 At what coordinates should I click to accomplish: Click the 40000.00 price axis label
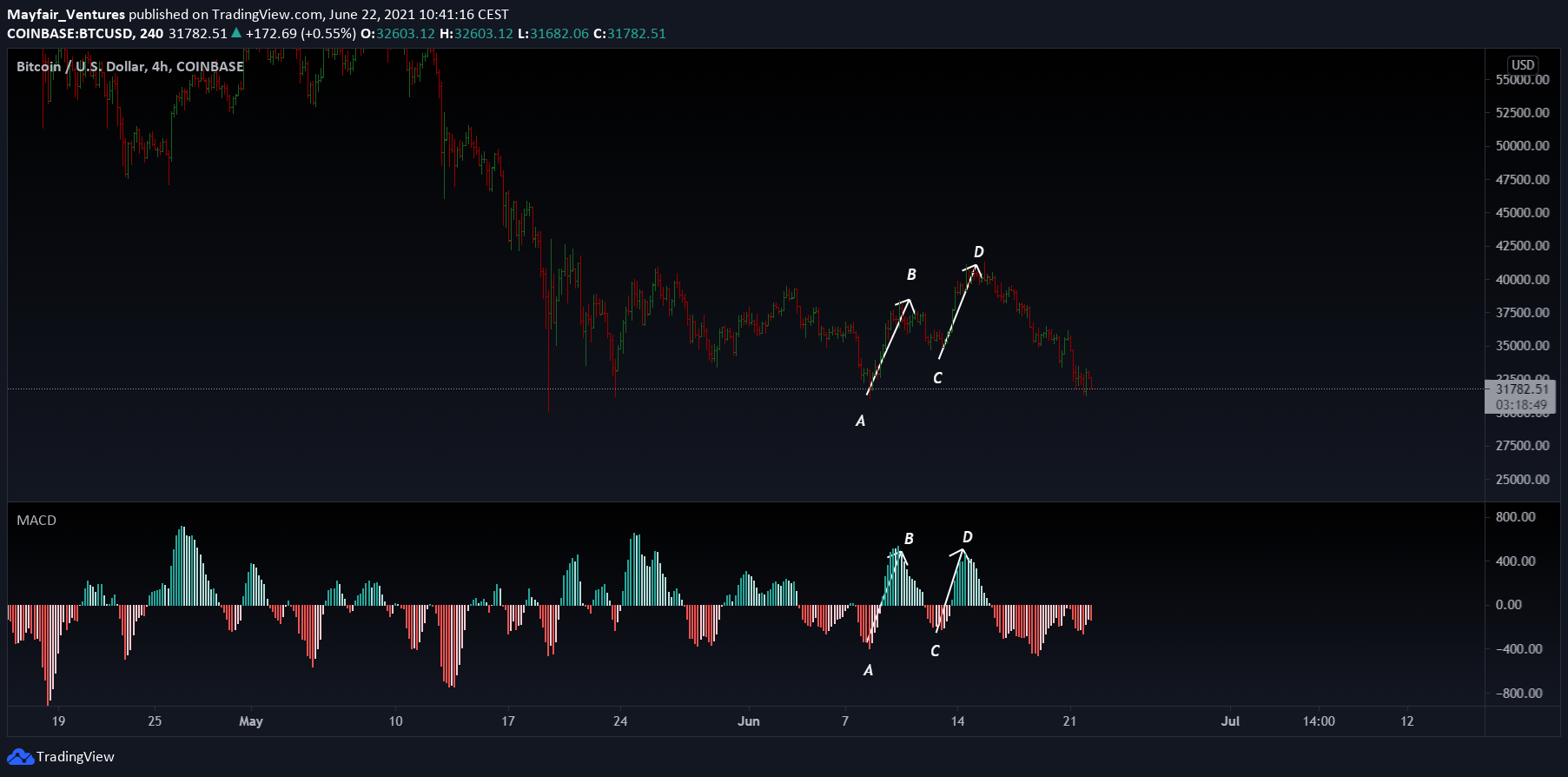[1522, 280]
